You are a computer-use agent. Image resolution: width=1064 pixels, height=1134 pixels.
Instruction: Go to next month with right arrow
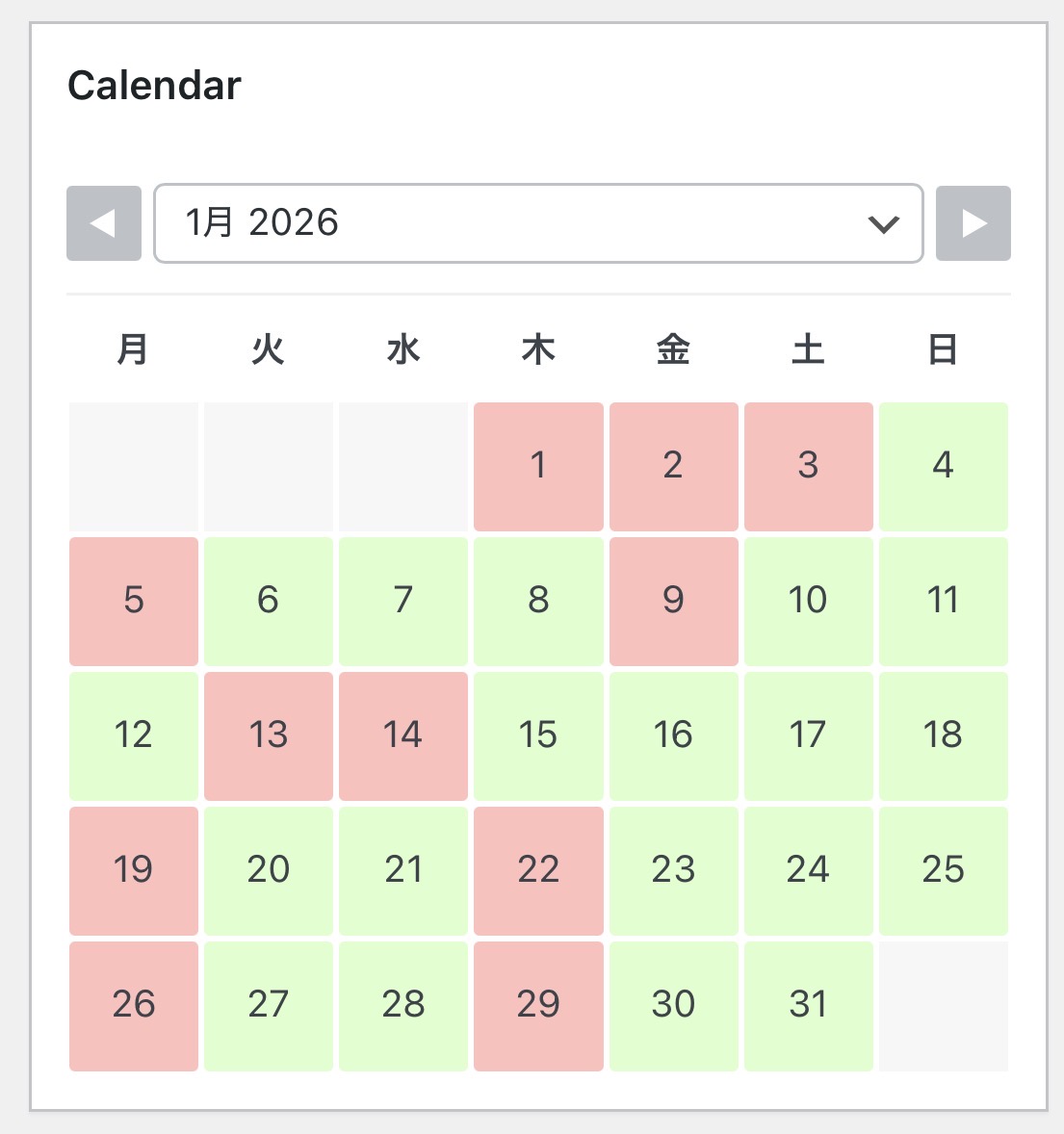click(x=973, y=223)
